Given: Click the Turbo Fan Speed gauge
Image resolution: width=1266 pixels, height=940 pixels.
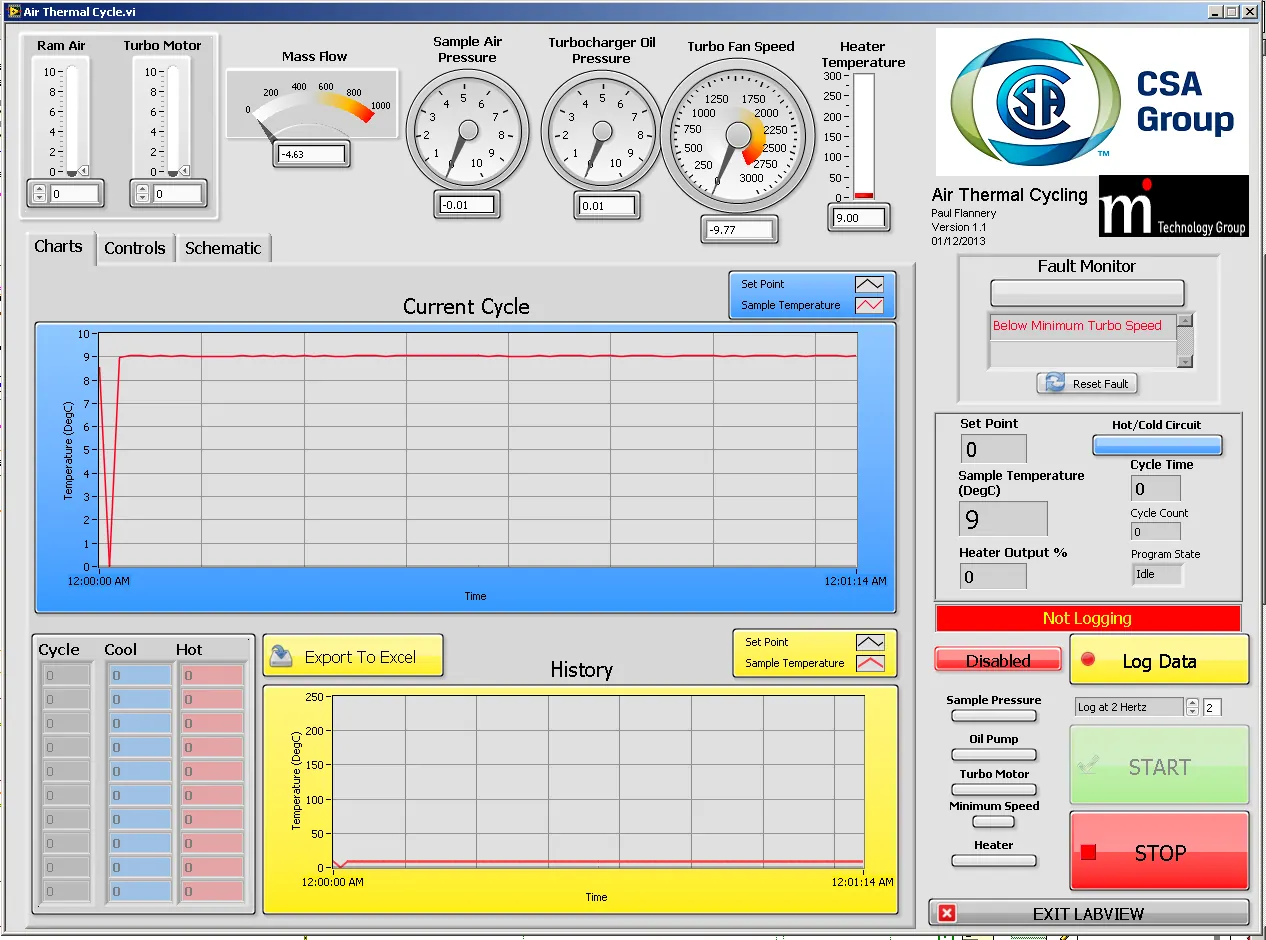Looking at the screenshot, I should [x=737, y=134].
